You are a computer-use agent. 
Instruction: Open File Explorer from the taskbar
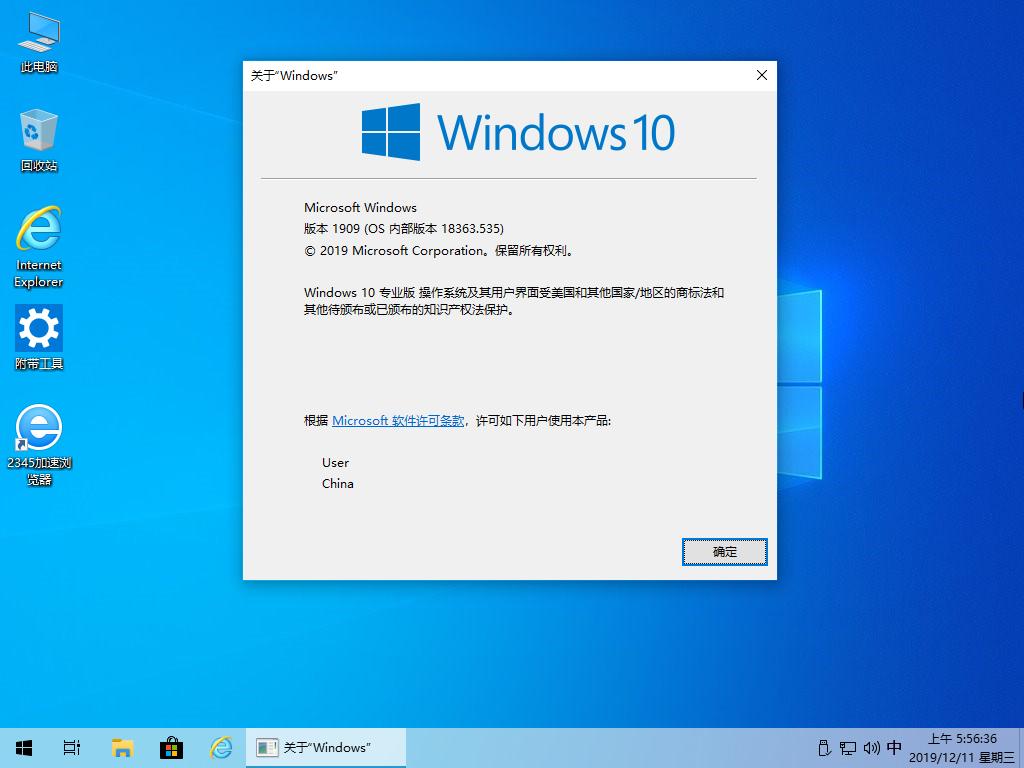[122, 748]
